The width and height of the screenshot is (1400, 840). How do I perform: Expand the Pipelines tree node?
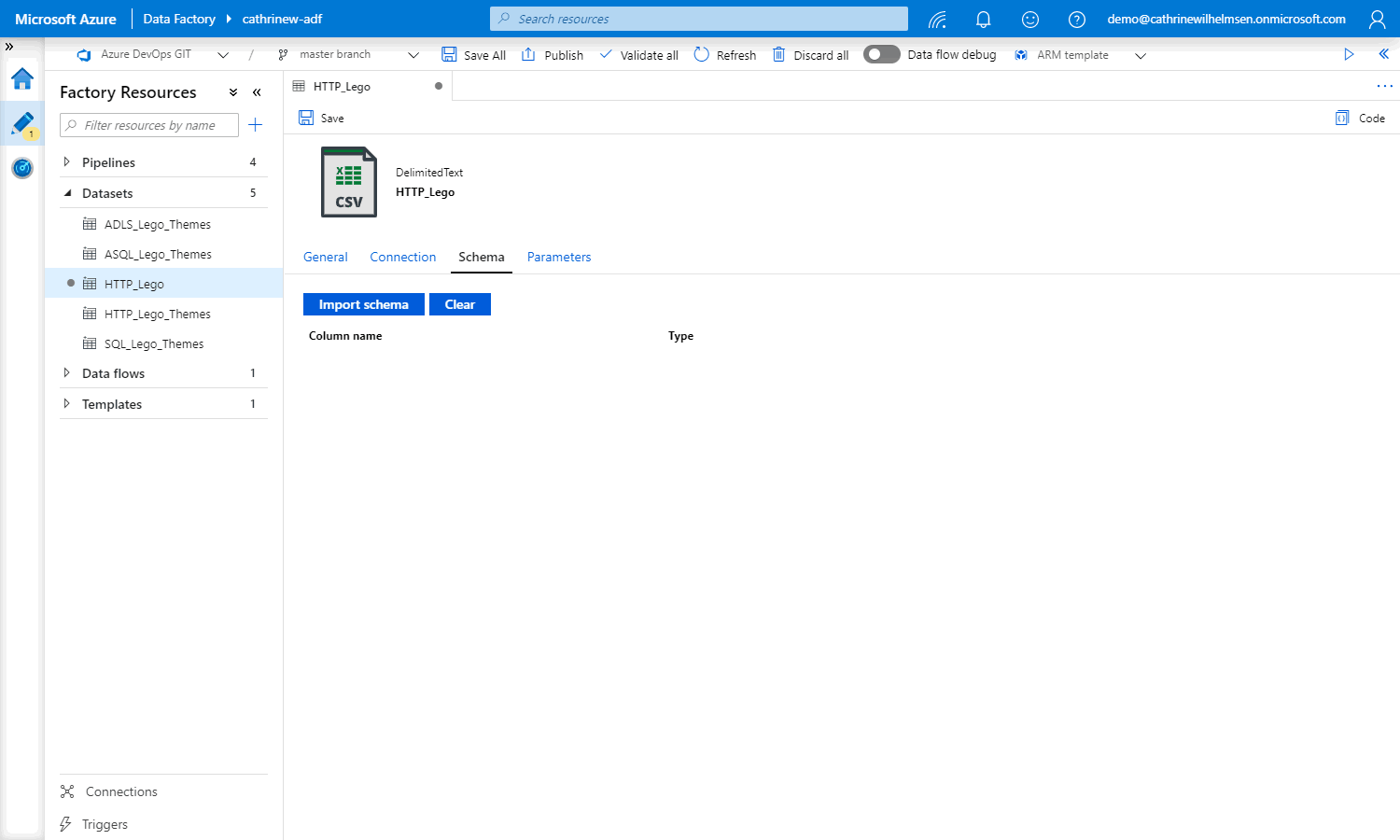coord(66,162)
